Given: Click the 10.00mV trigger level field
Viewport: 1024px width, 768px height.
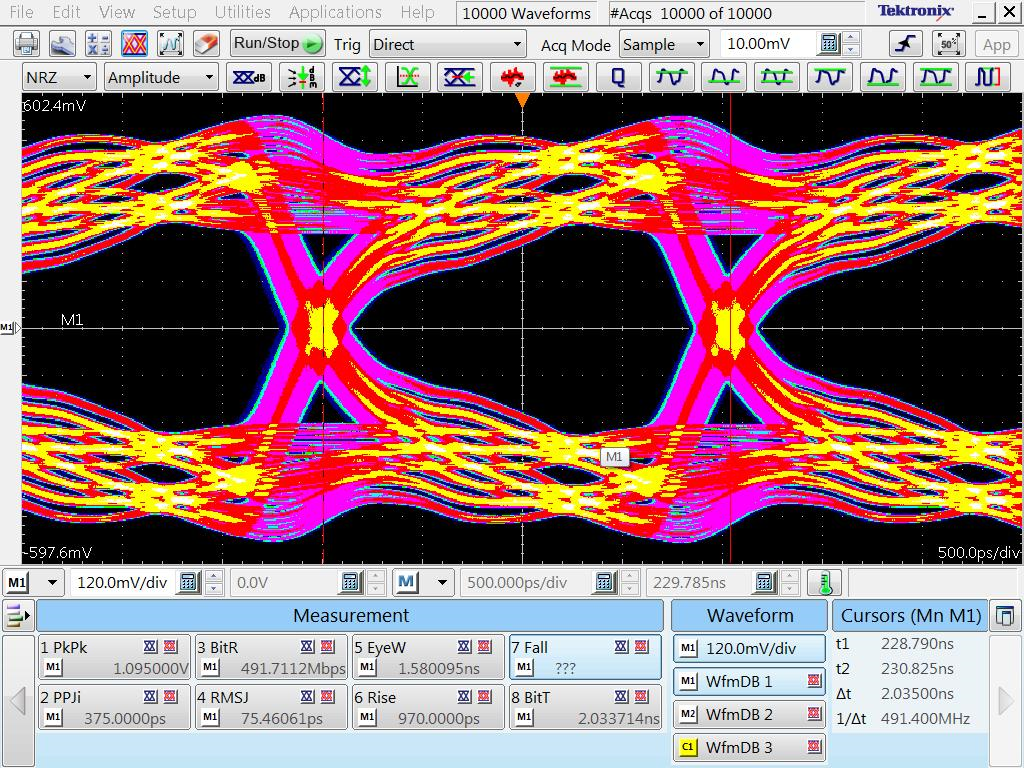Looking at the screenshot, I should pyautogui.click(x=769, y=44).
